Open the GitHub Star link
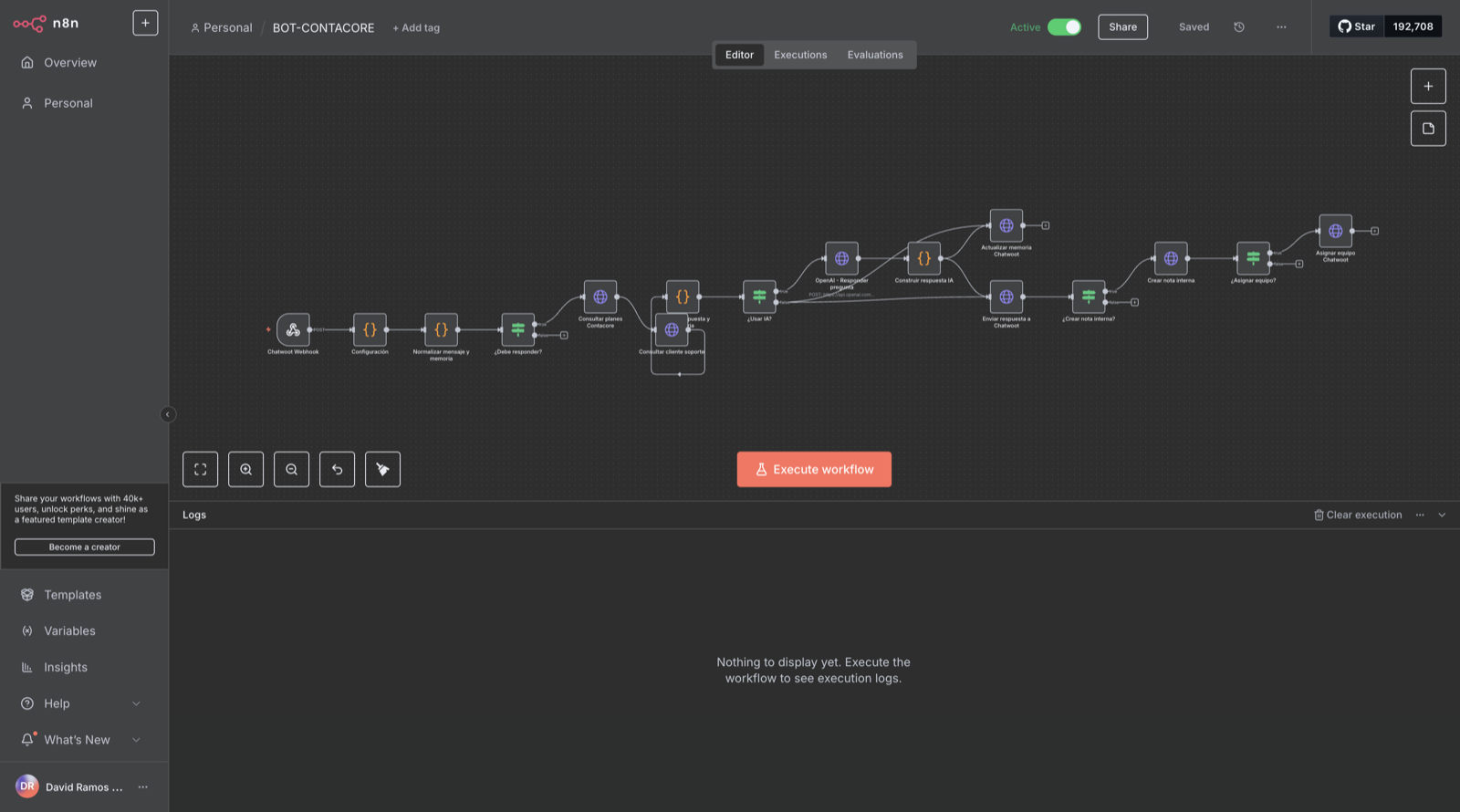The image size is (1460, 812). tap(1357, 26)
